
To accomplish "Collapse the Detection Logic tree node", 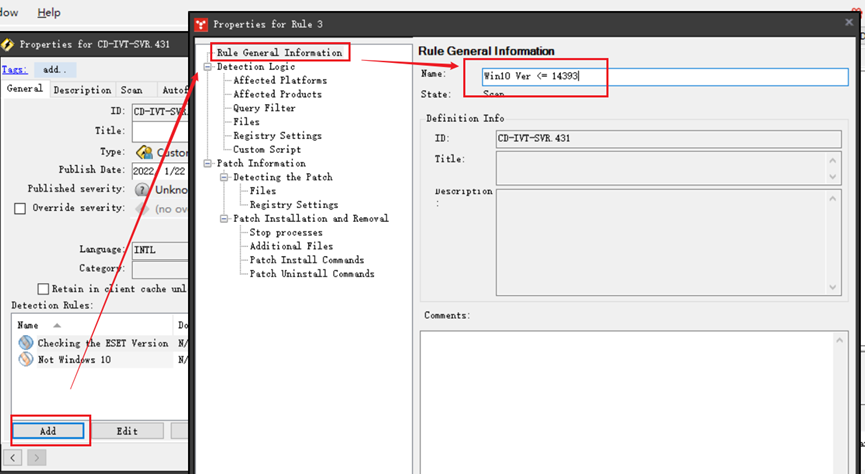I will [x=207, y=67].
